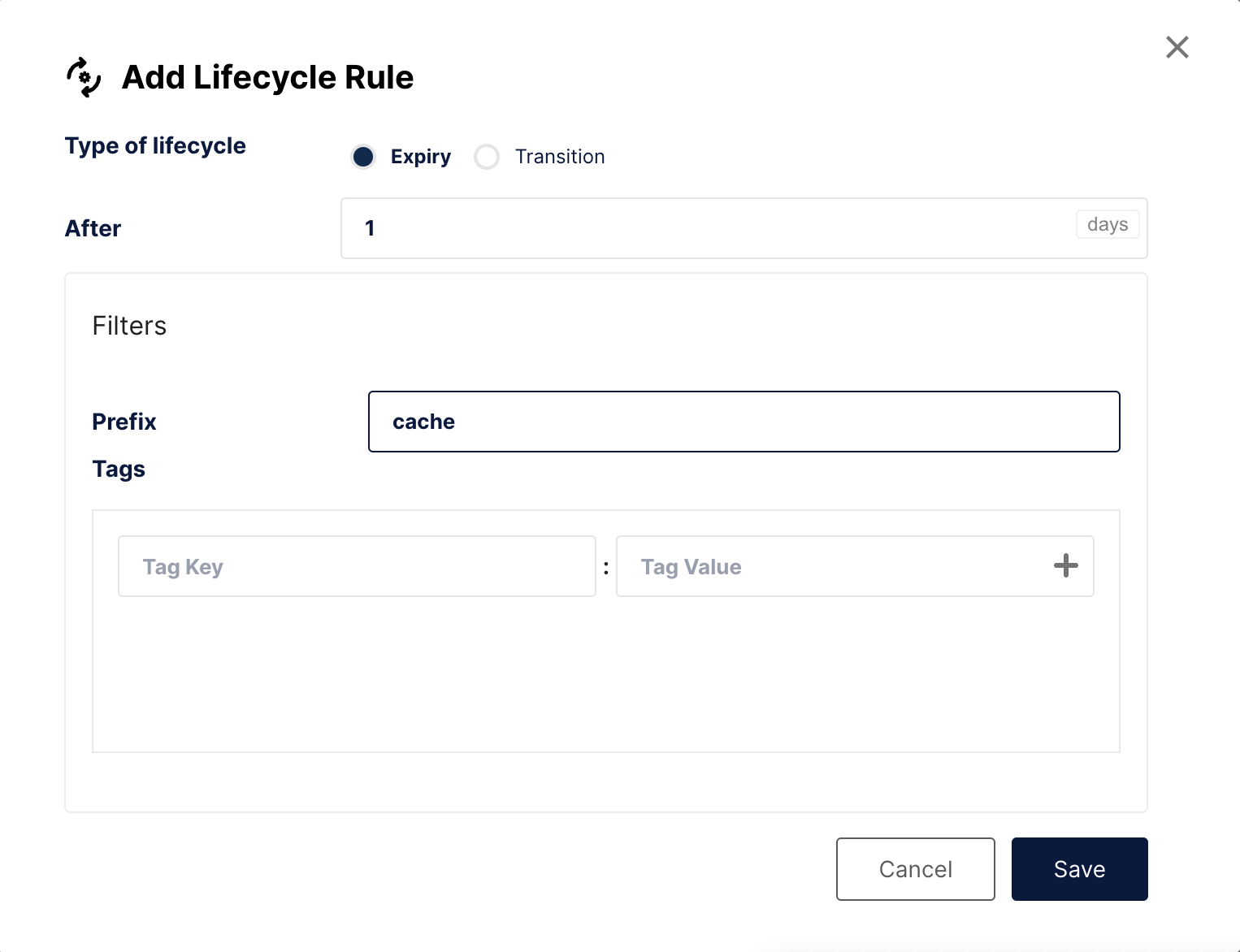
Task: Click the Prefix label
Action: [124, 422]
